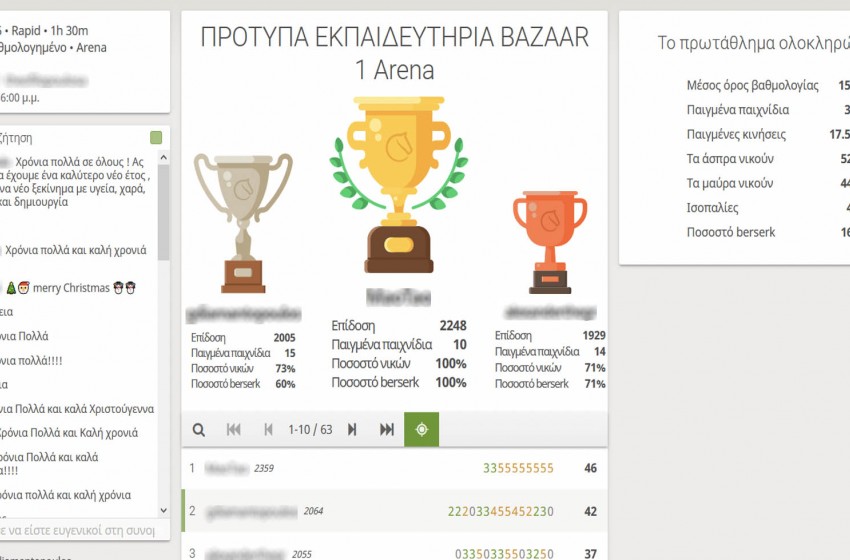Viewport: 850px width, 560px height.
Task: Click the tournament title heading
Action: pos(395,53)
